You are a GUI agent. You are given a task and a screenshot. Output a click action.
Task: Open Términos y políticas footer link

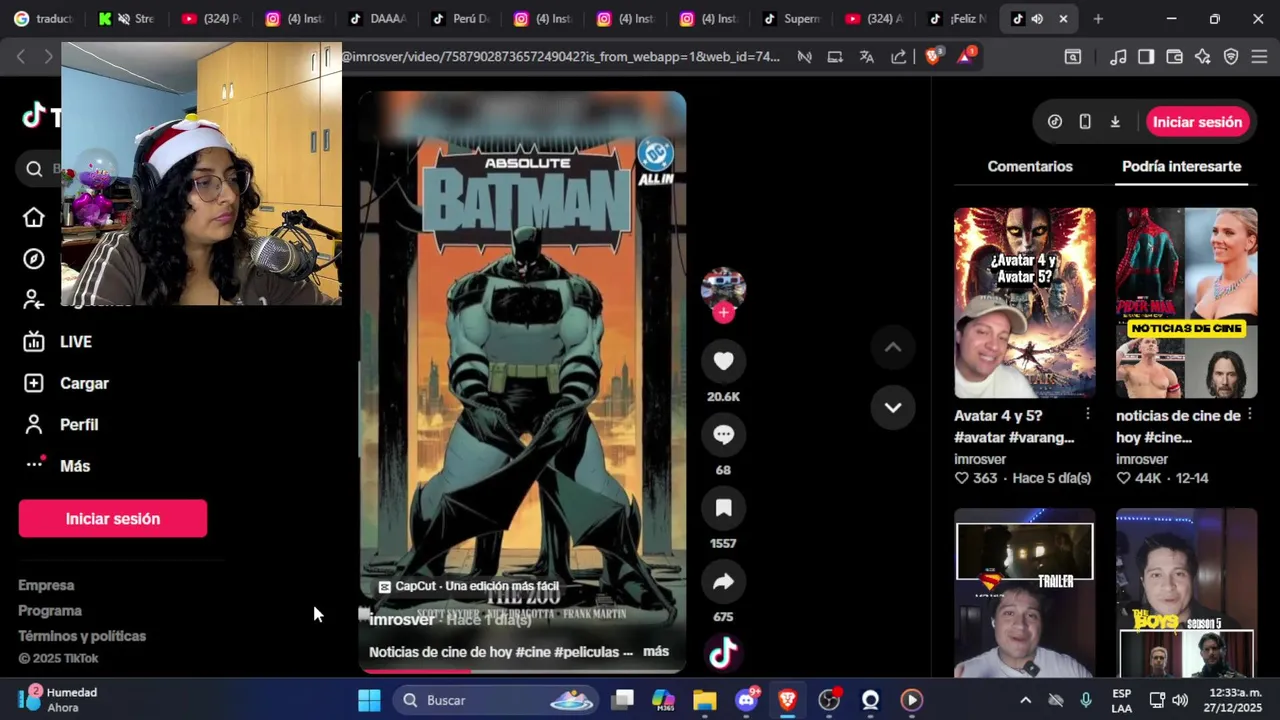click(82, 636)
